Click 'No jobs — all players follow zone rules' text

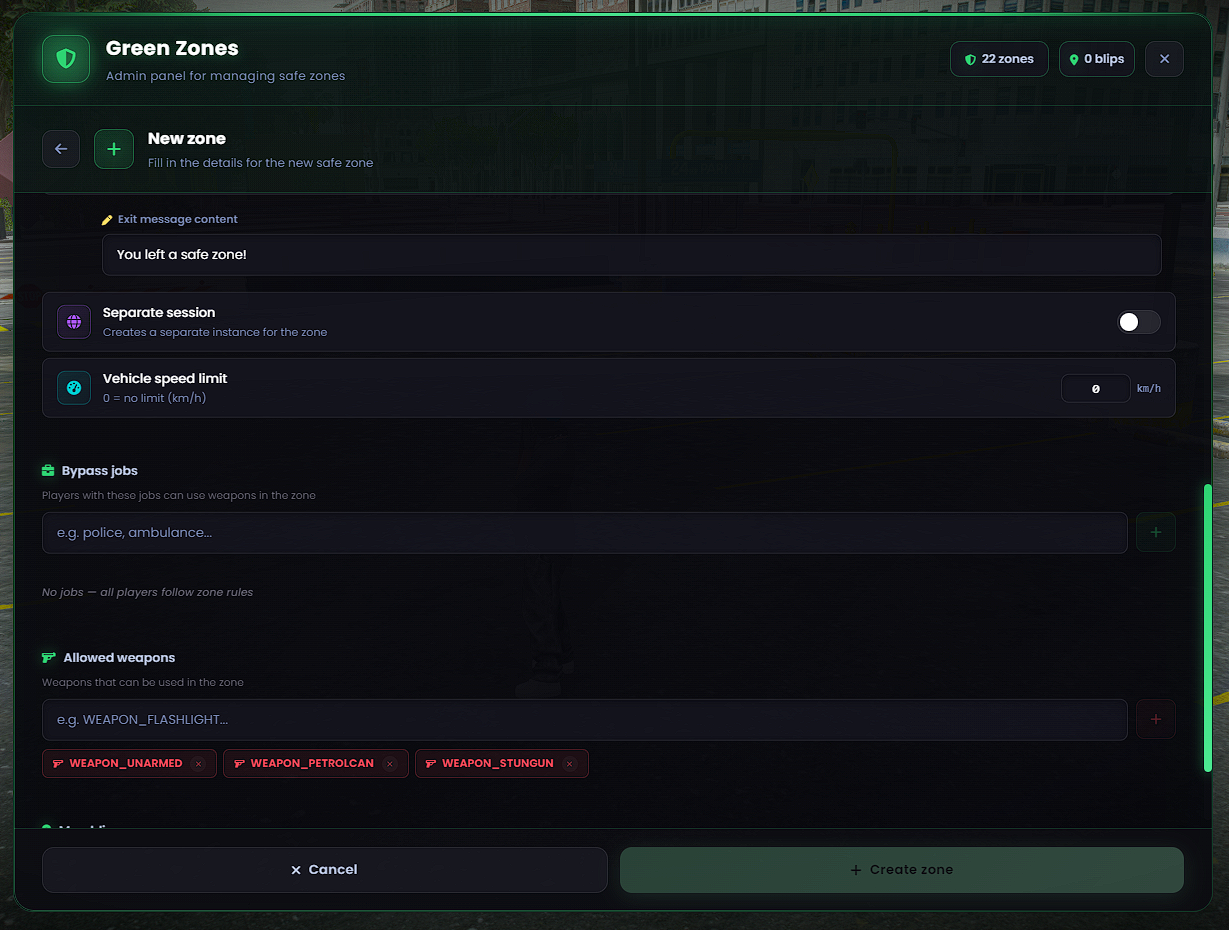point(148,593)
